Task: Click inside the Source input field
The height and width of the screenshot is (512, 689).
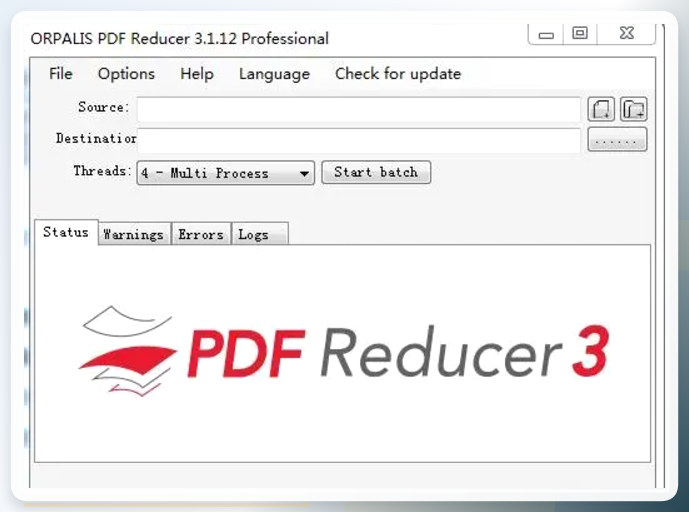Action: pos(359,109)
